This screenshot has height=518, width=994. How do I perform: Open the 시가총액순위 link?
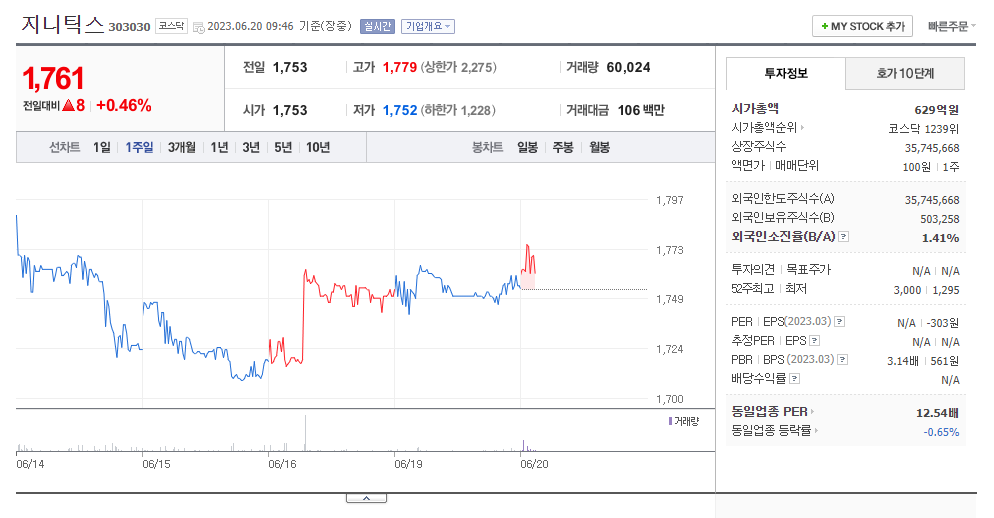point(764,127)
